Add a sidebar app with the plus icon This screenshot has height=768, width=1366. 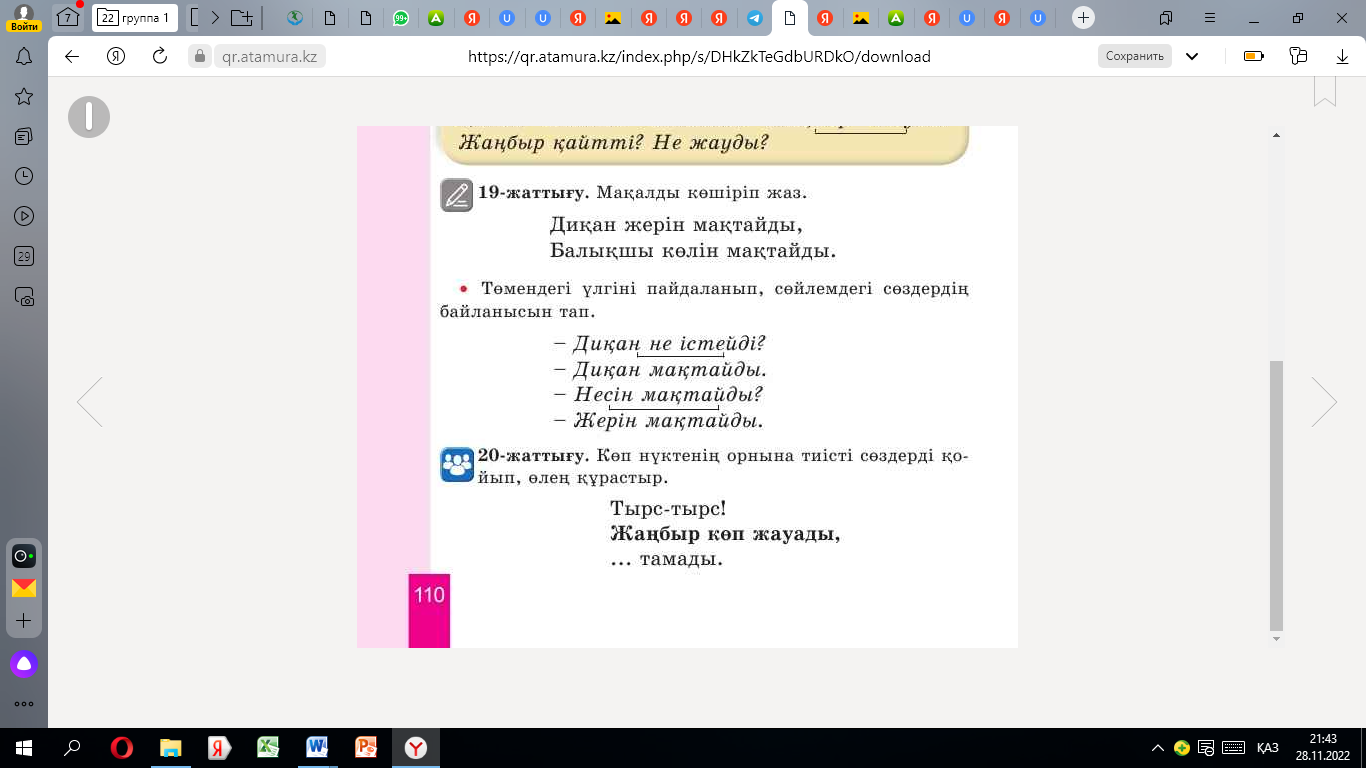pos(24,621)
